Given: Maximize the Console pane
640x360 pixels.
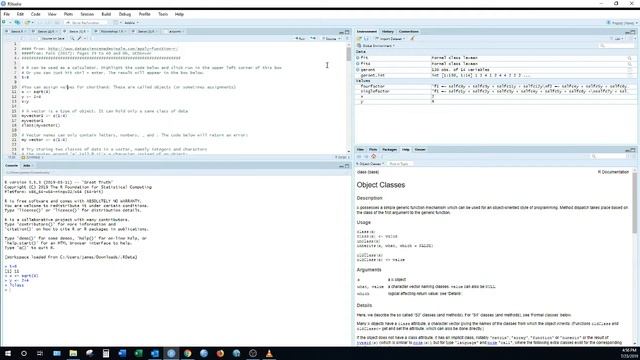Looking at the screenshot, I should (347, 166).
